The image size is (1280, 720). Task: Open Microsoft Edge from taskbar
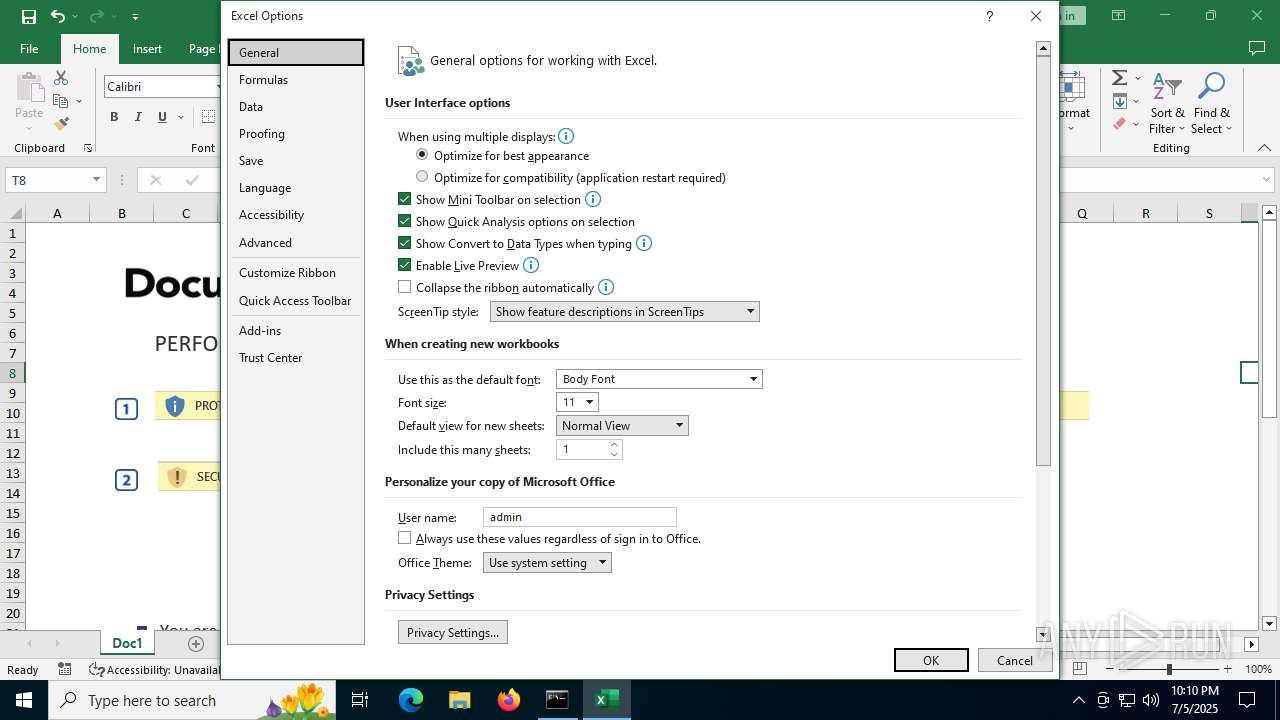click(411, 700)
